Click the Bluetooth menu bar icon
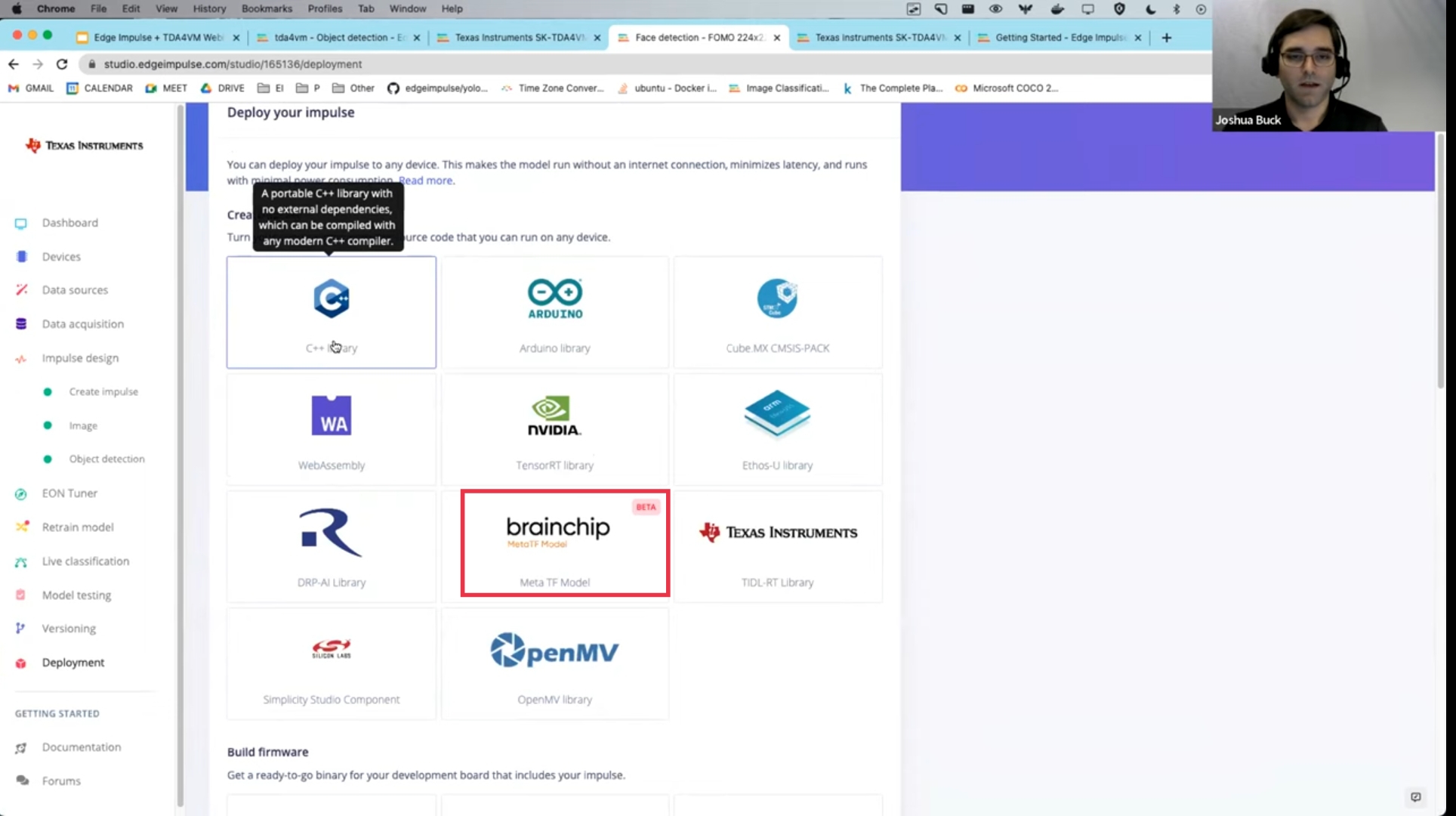 pyautogui.click(x=1176, y=9)
